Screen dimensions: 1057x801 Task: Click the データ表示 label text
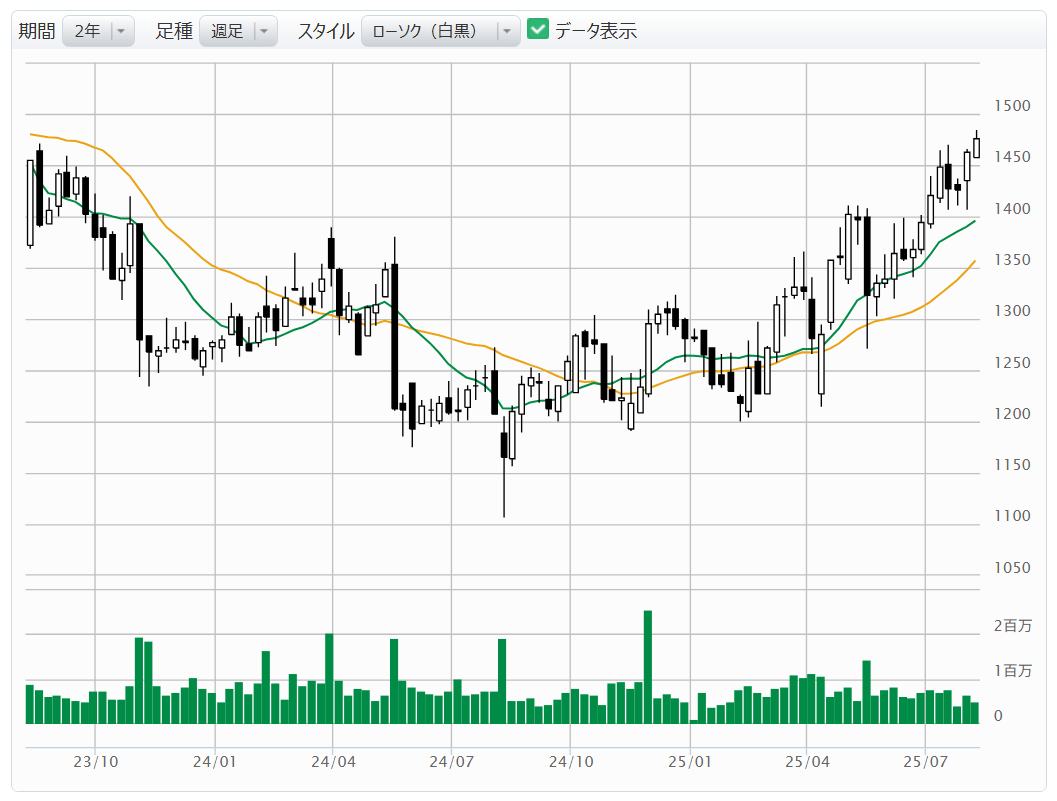[x=596, y=31]
